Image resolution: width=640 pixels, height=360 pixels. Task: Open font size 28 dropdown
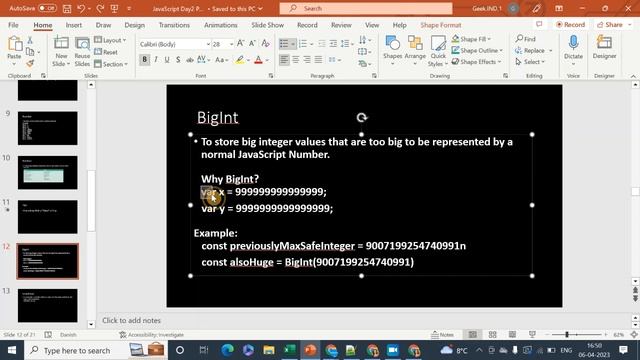[231, 44]
